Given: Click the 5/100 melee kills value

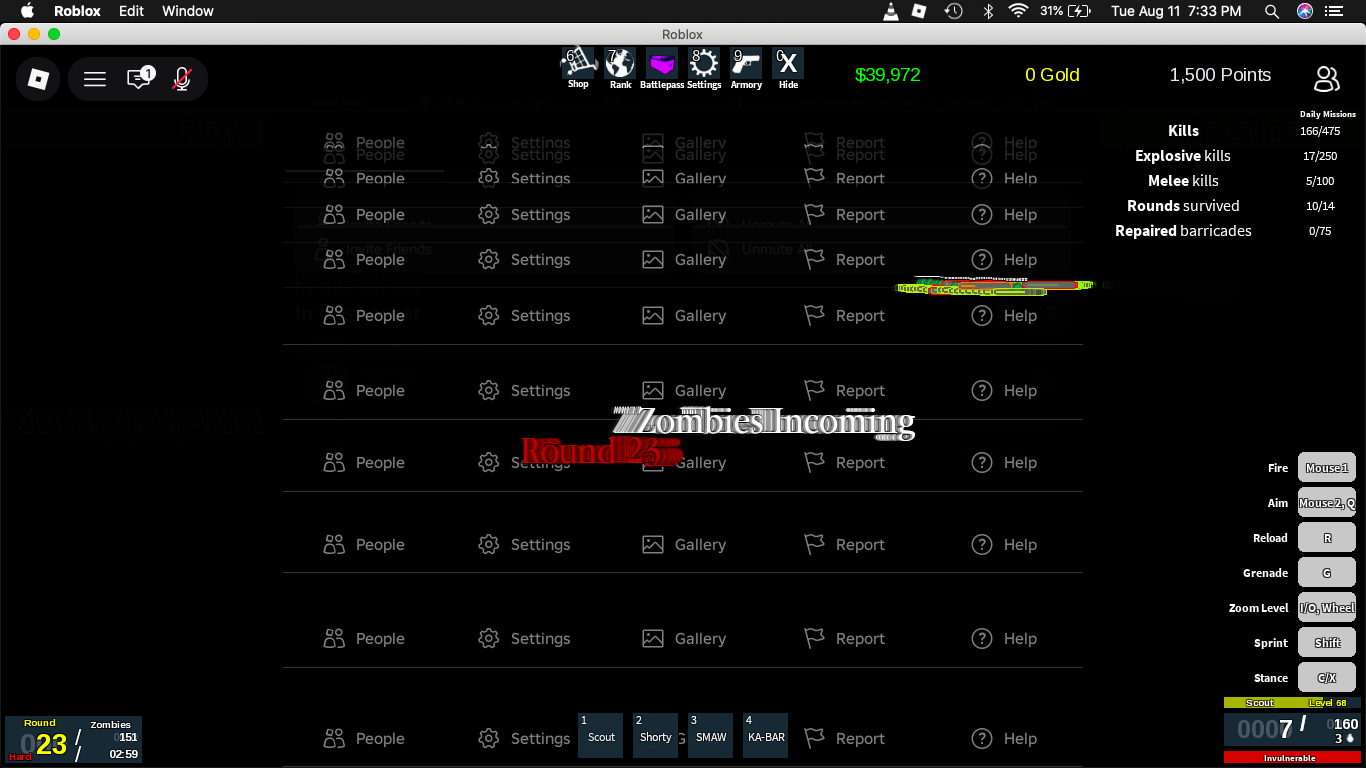Looking at the screenshot, I should point(1320,181).
